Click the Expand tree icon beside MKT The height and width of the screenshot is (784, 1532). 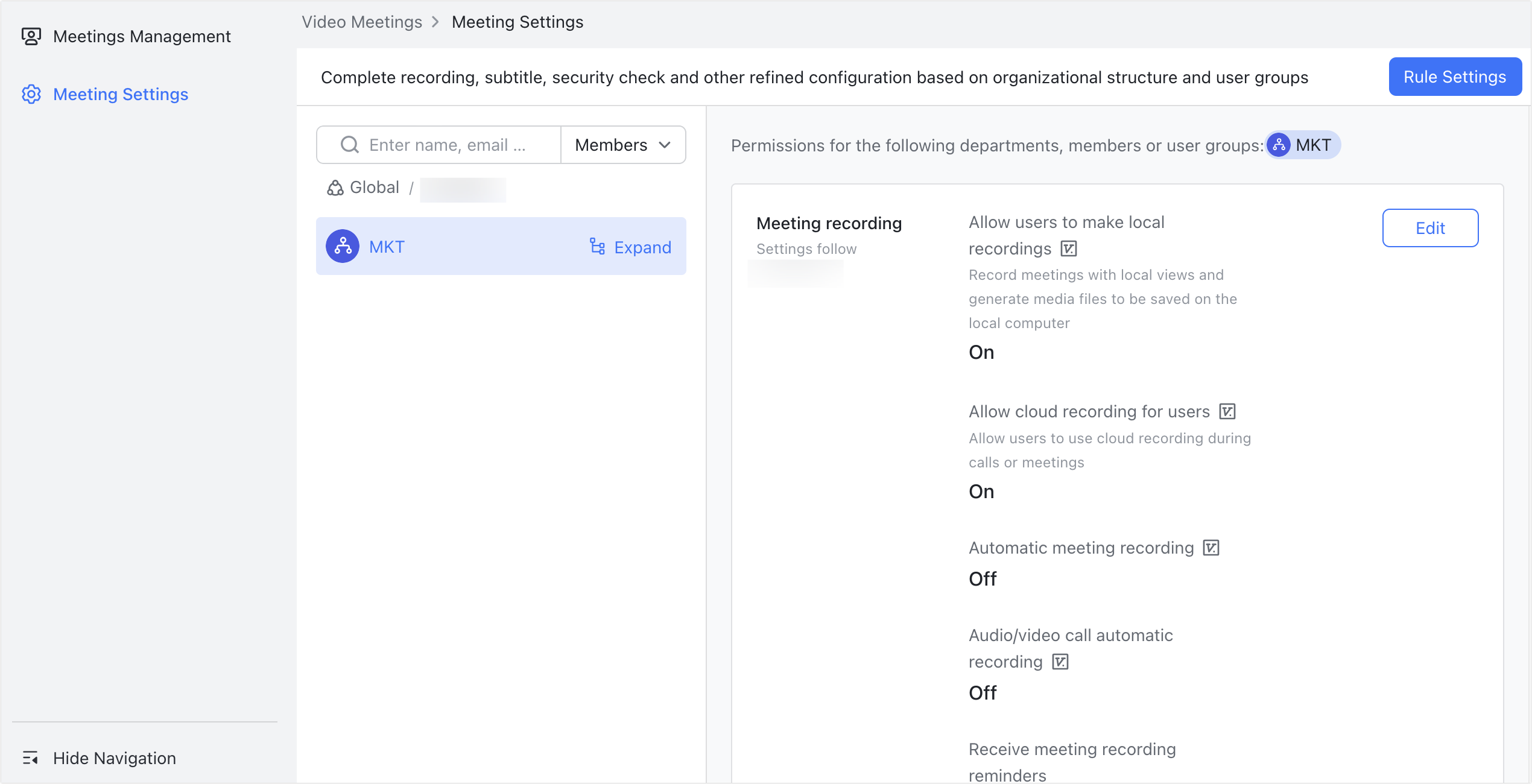tap(597, 247)
